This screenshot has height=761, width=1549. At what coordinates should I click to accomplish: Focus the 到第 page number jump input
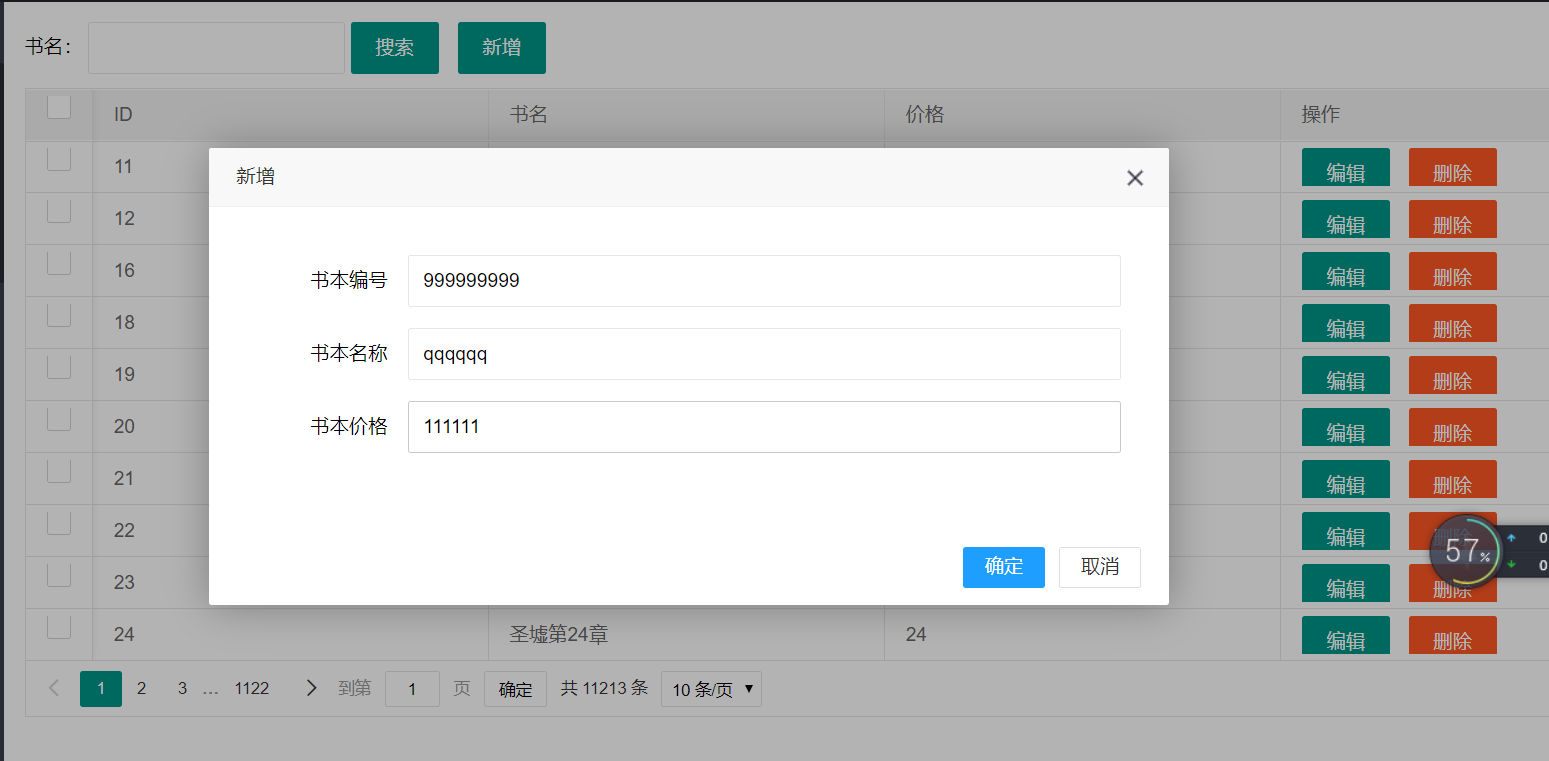point(412,689)
